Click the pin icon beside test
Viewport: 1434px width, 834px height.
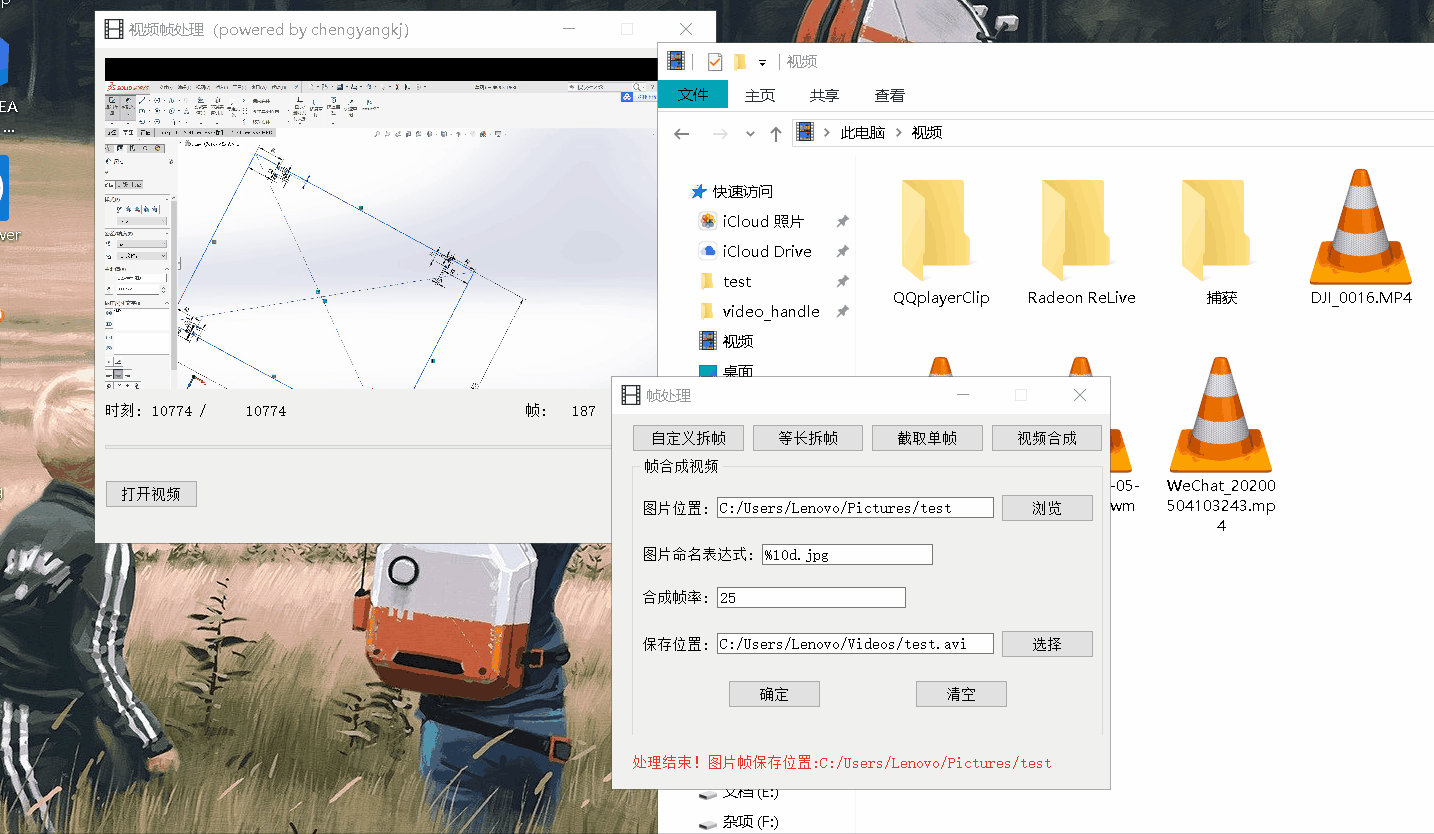click(x=843, y=282)
